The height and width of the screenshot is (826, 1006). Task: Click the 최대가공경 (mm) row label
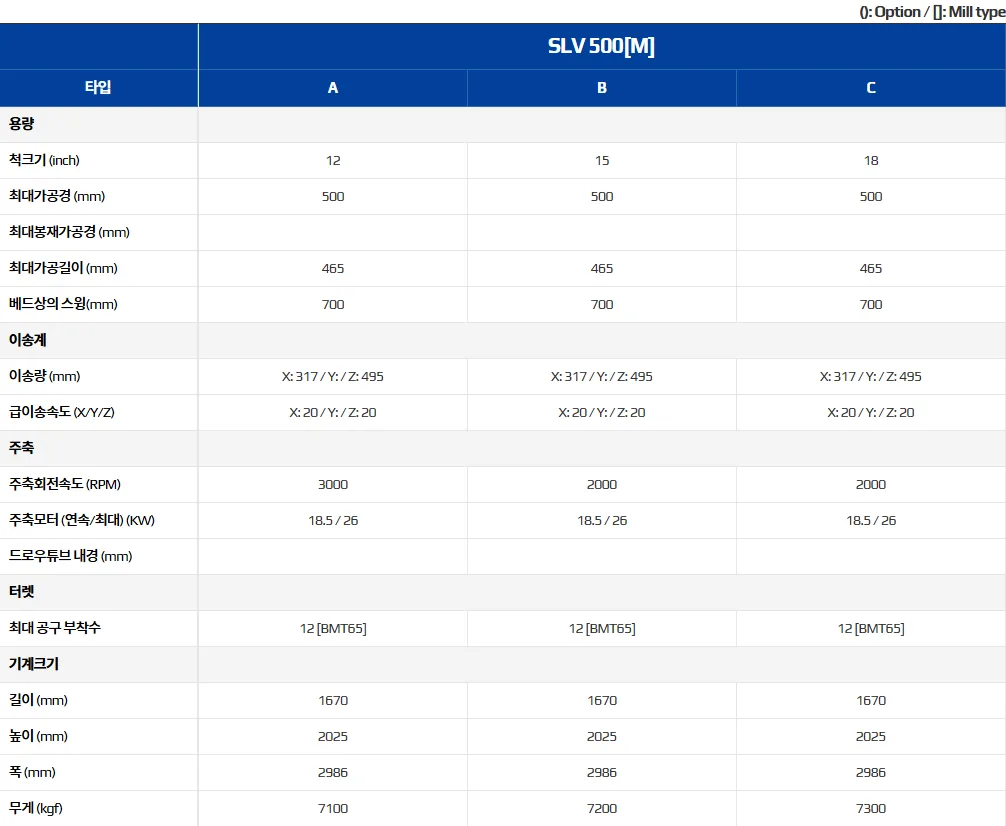pyautogui.click(x=56, y=196)
